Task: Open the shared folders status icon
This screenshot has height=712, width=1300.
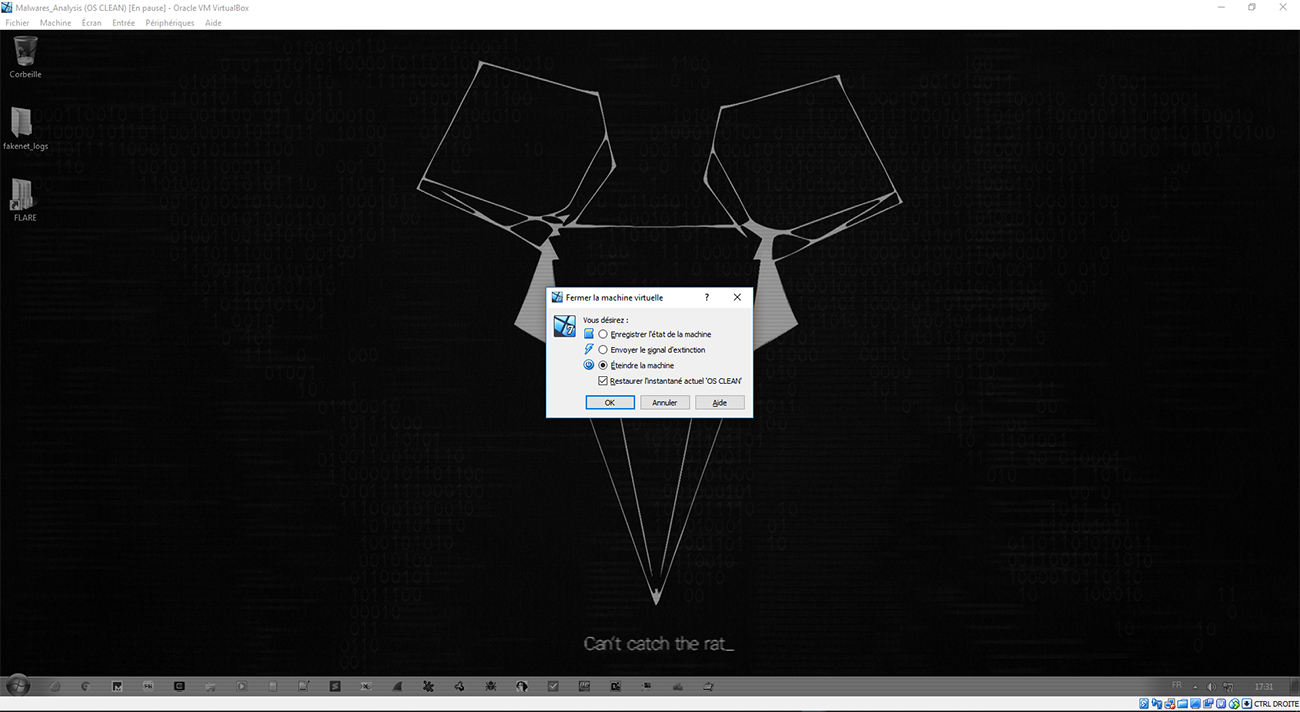Action: [x=1184, y=703]
